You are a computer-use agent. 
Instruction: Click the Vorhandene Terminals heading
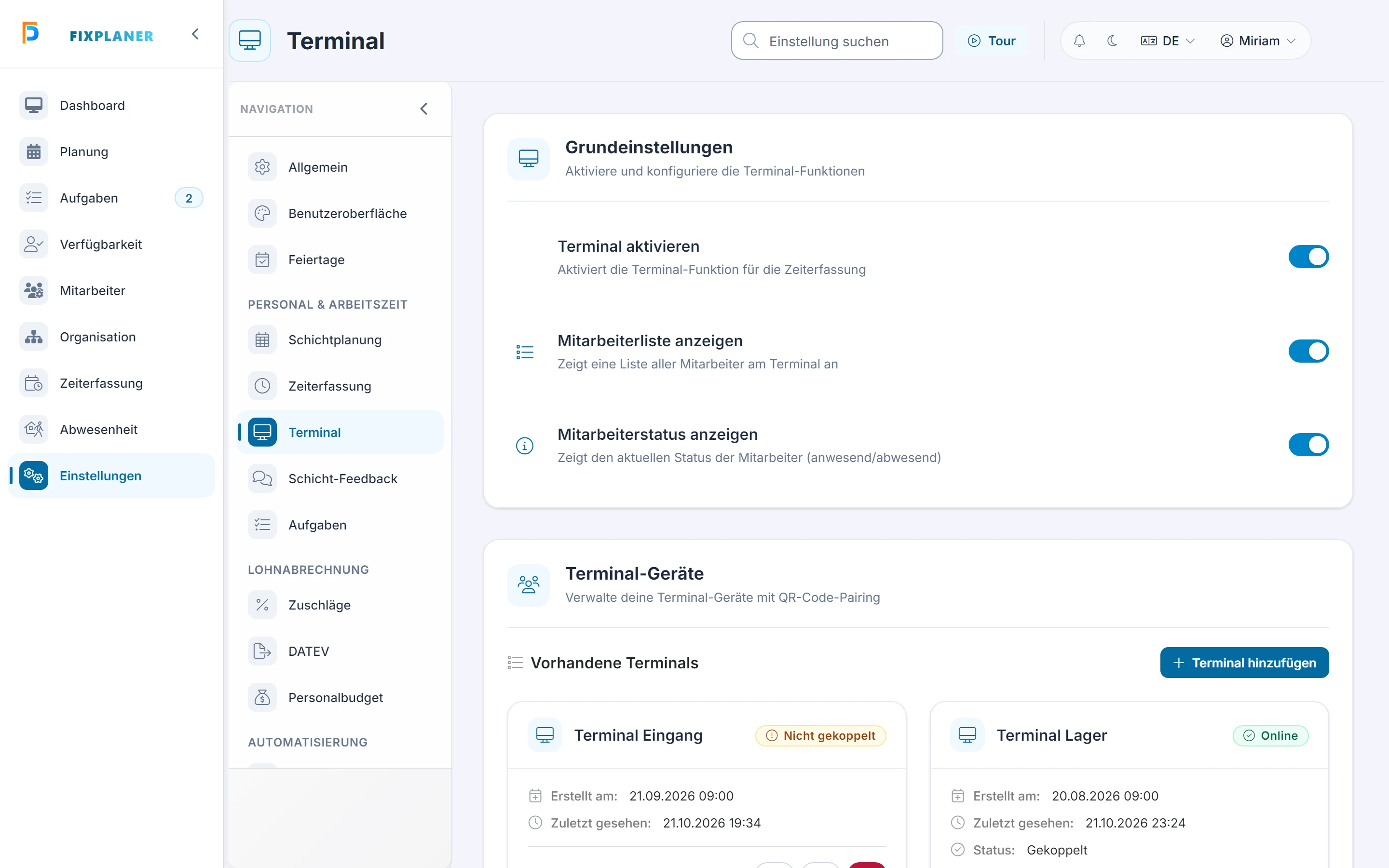pyautogui.click(x=614, y=663)
